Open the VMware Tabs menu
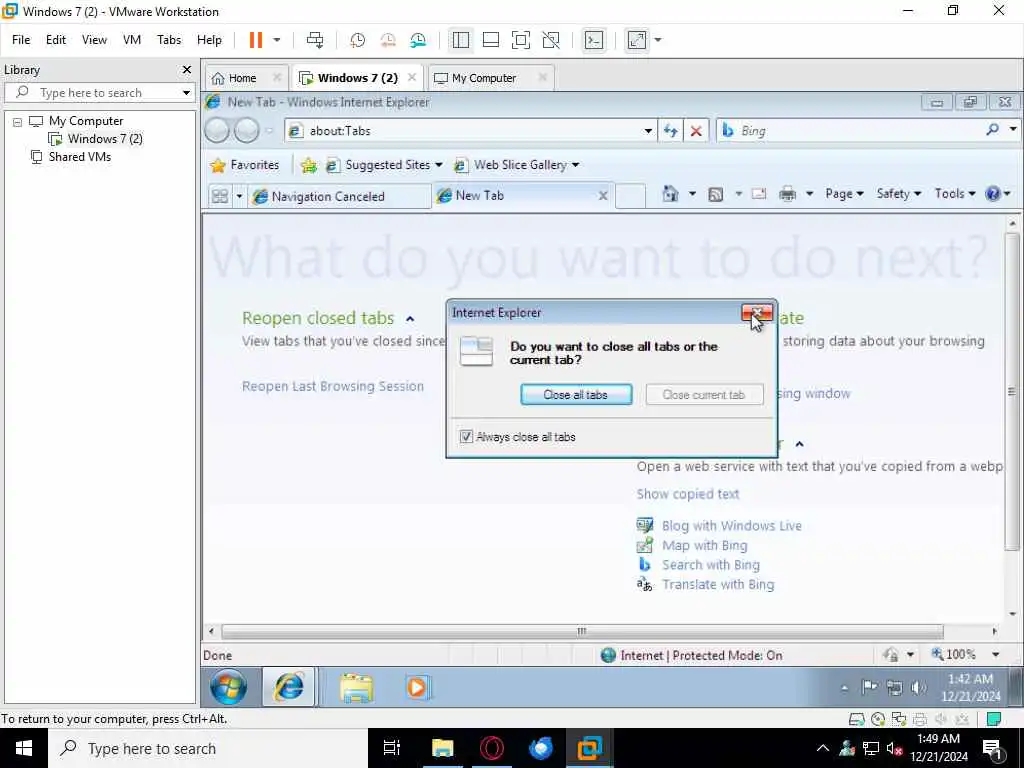The height and width of the screenshot is (768, 1024). point(168,40)
